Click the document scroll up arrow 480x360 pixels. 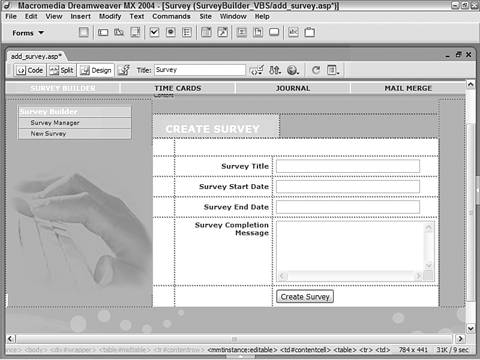pyautogui.click(x=470, y=84)
